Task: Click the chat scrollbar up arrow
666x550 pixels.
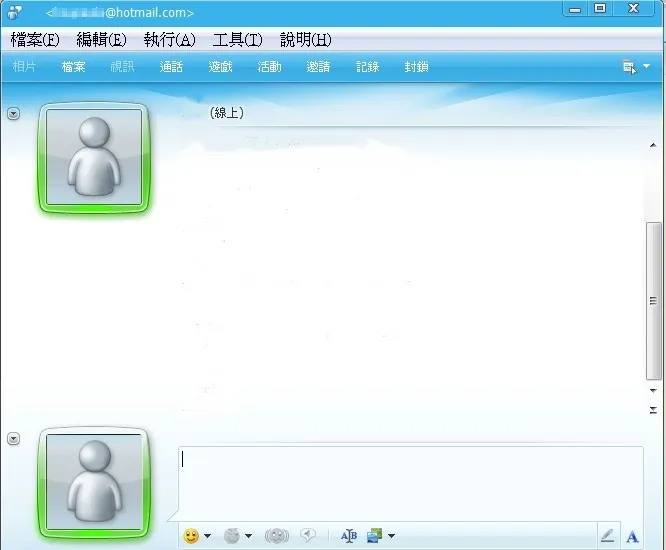Action: 653,146
